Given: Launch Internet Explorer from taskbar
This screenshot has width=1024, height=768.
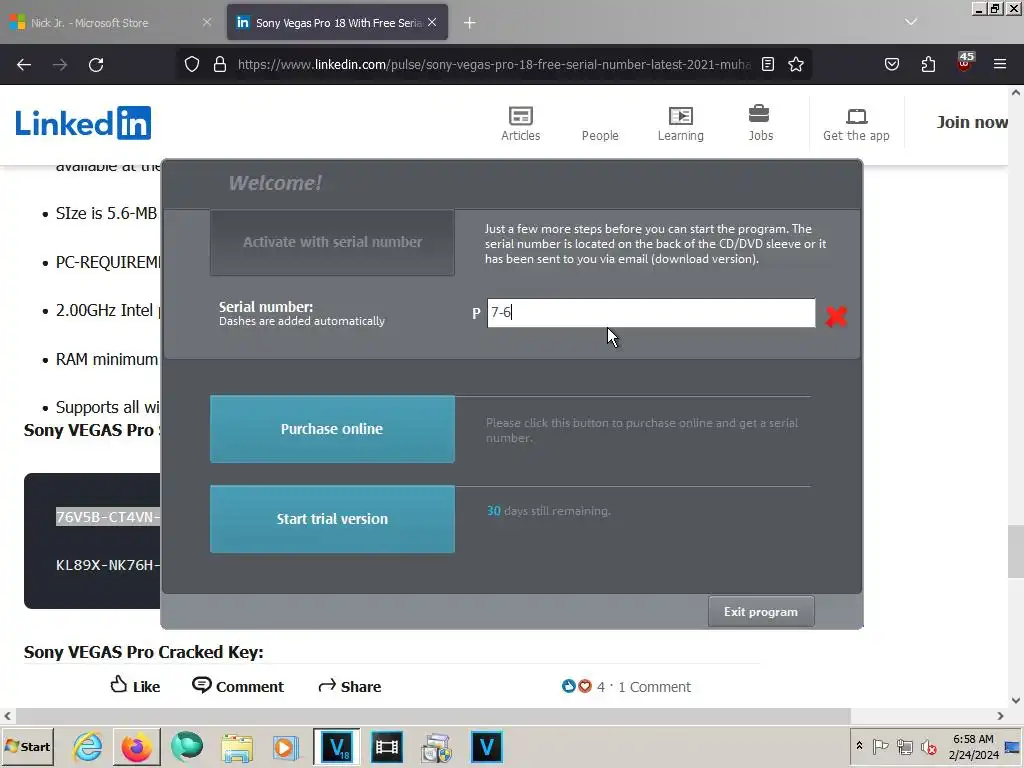Looking at the screenshot, I should tap(88, 747).
